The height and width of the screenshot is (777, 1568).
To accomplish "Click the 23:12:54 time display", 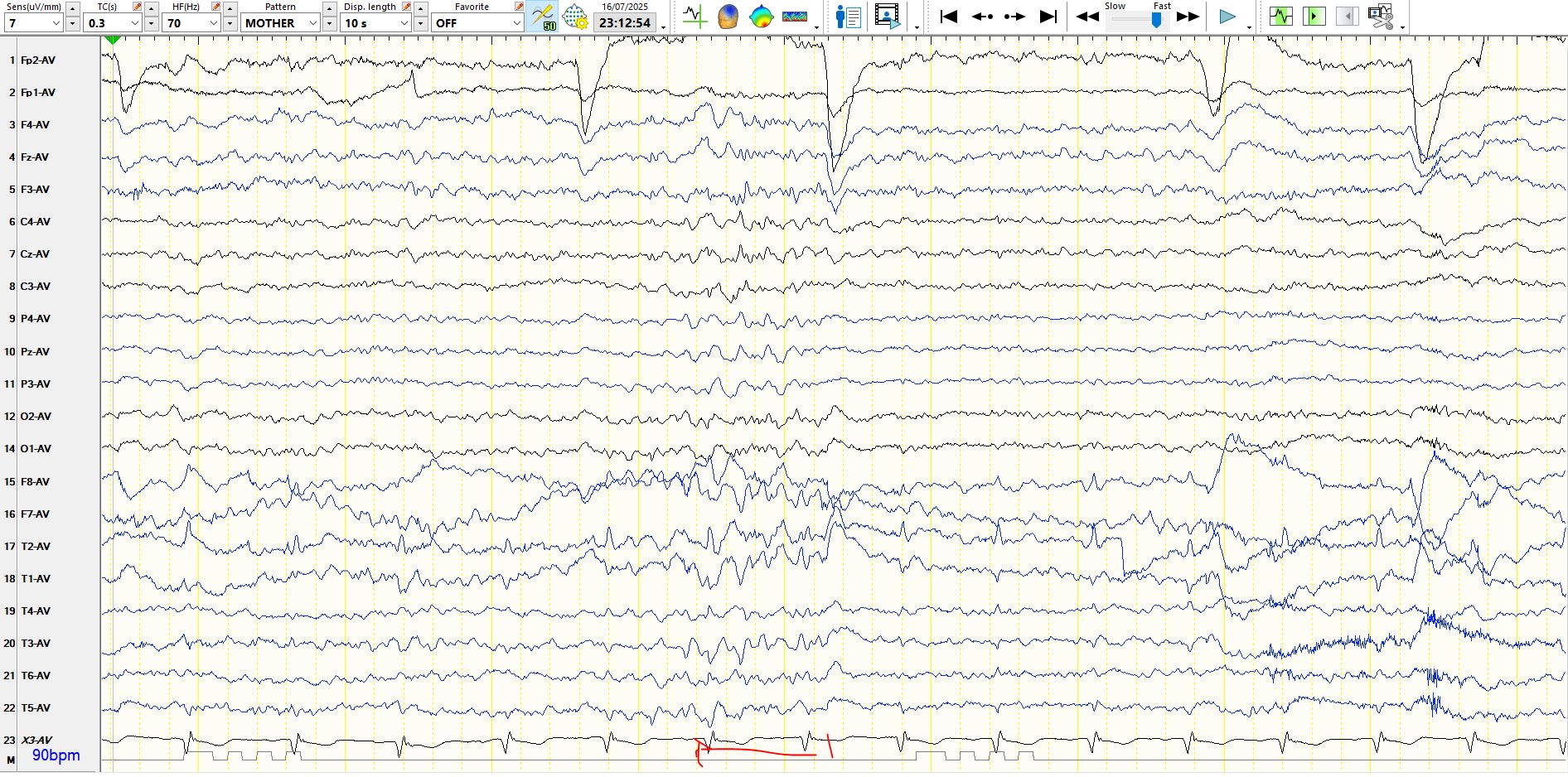I will coord(625,23).
